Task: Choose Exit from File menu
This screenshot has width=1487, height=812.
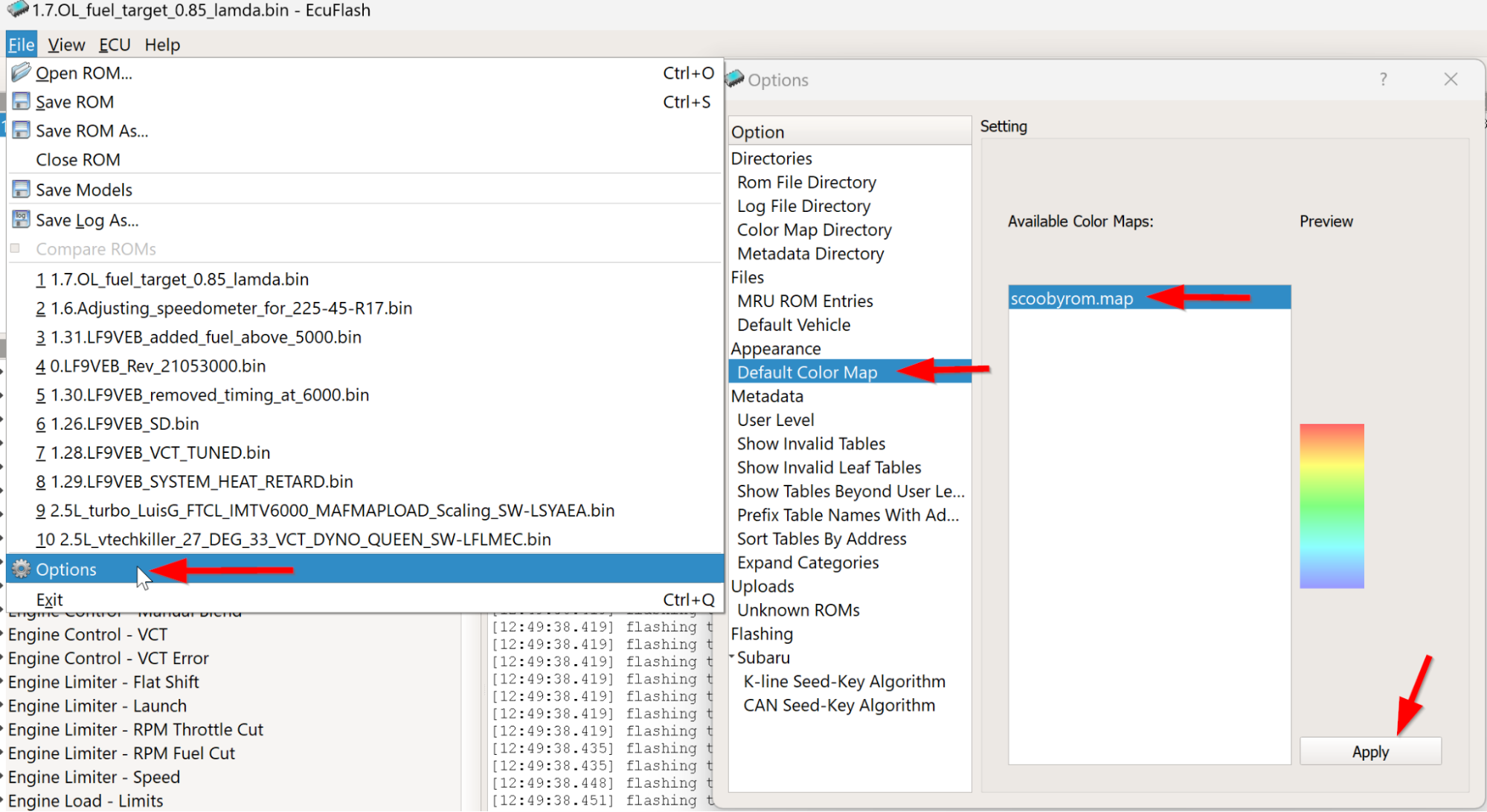Action: click(364, 599)
